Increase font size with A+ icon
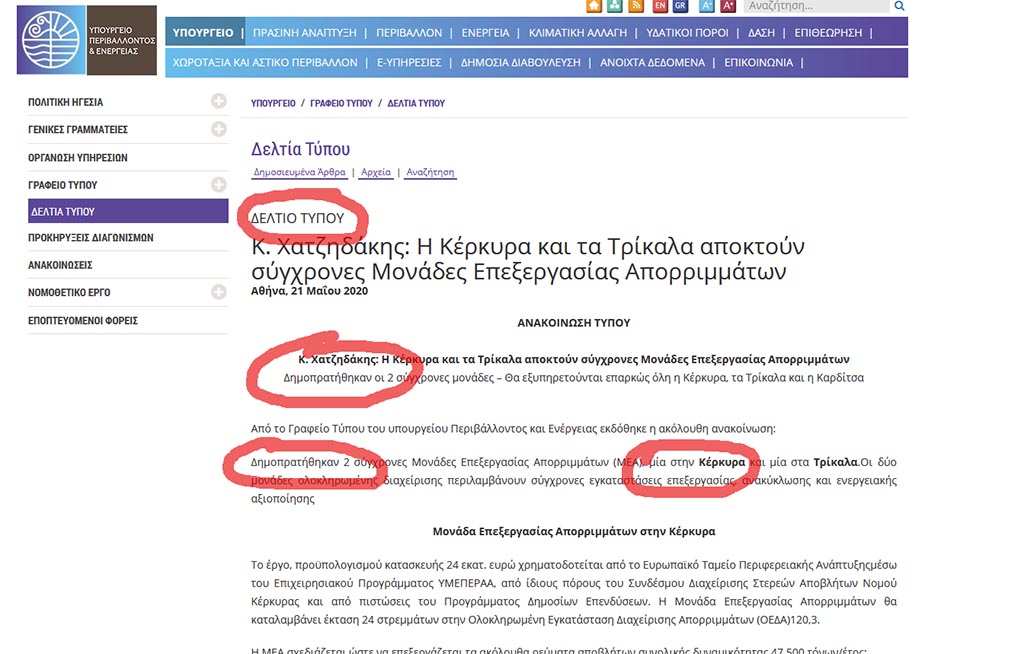The height and width of the screenshot is (654, 1024). (728, 6)
